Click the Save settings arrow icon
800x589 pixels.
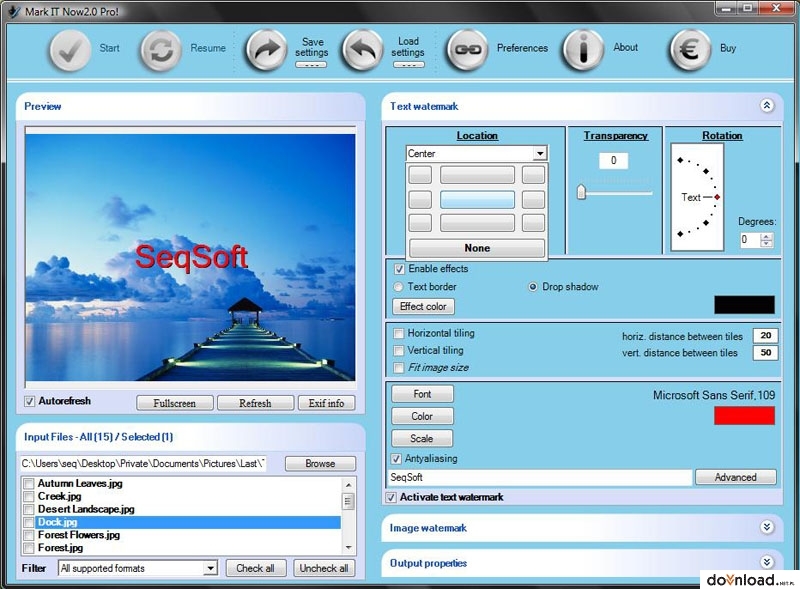(x=266, y=50)
